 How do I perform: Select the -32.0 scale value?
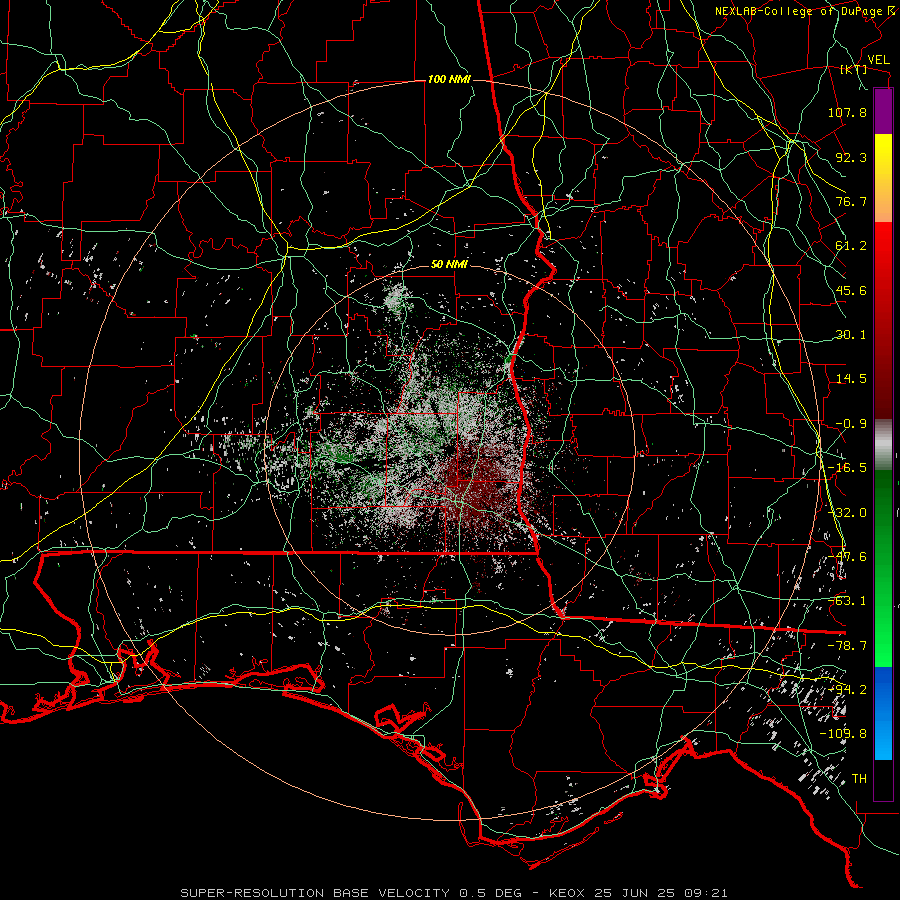coord(847,513)
